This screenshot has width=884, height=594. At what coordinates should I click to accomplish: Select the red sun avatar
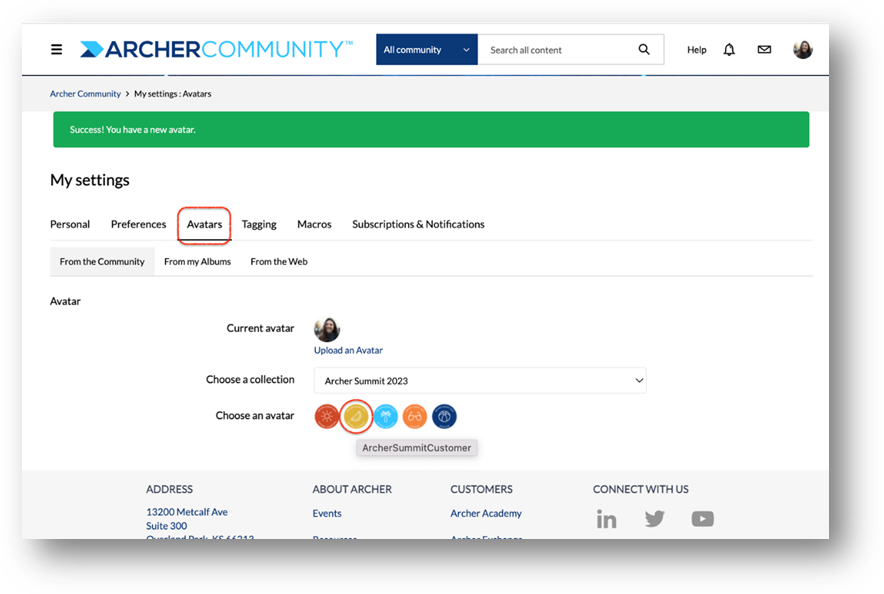[326, 416]
